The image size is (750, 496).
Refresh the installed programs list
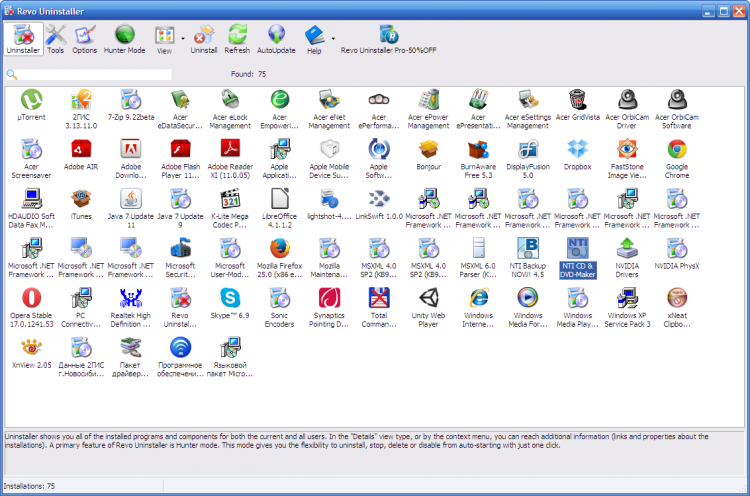237,39
